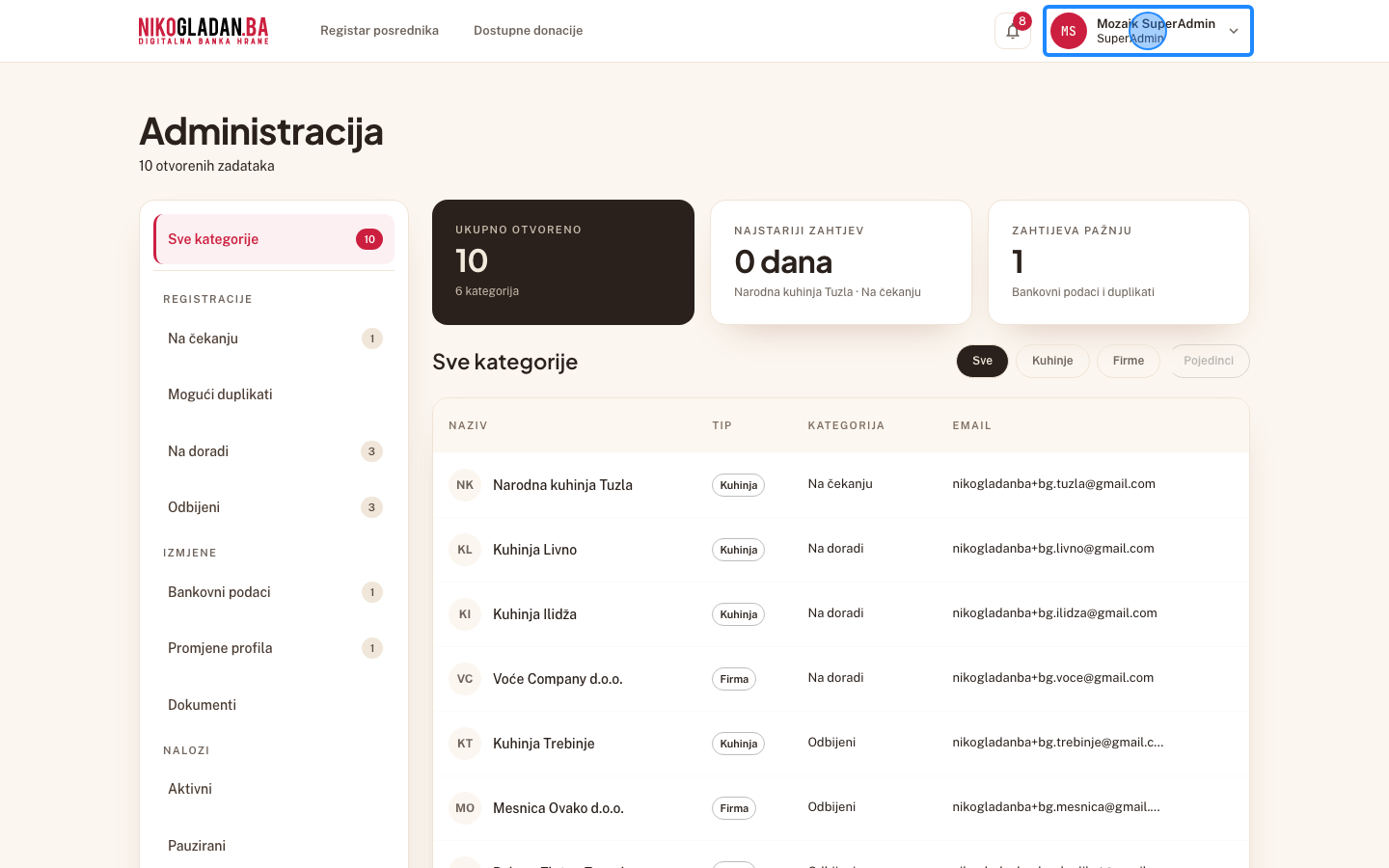Open the Narodna kuhinja Tuzla row
This screenshot has height=868, width=1389.
[x=841, y=485]
